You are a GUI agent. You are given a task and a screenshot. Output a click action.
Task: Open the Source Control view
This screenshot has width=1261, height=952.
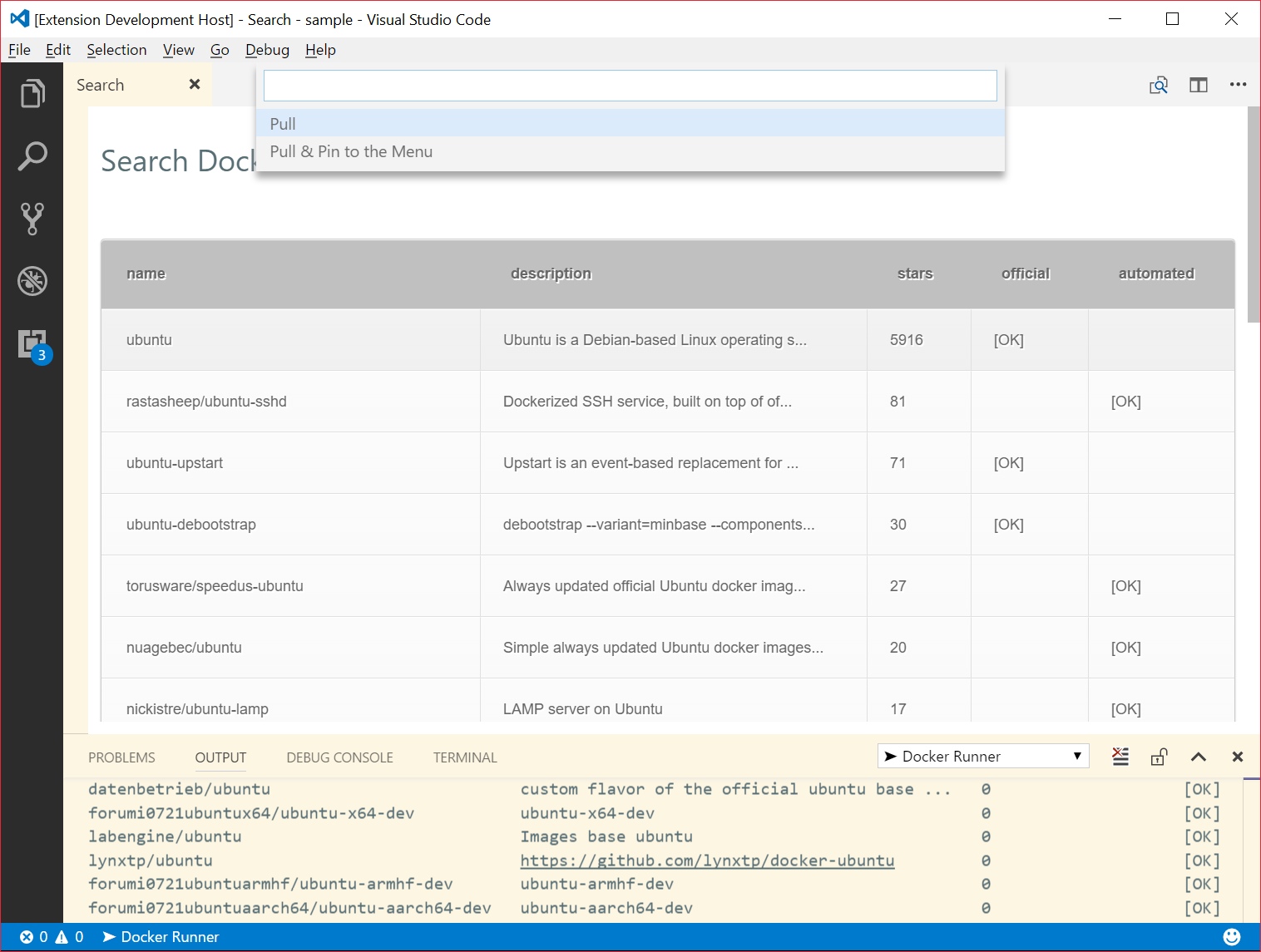[32, 219]
